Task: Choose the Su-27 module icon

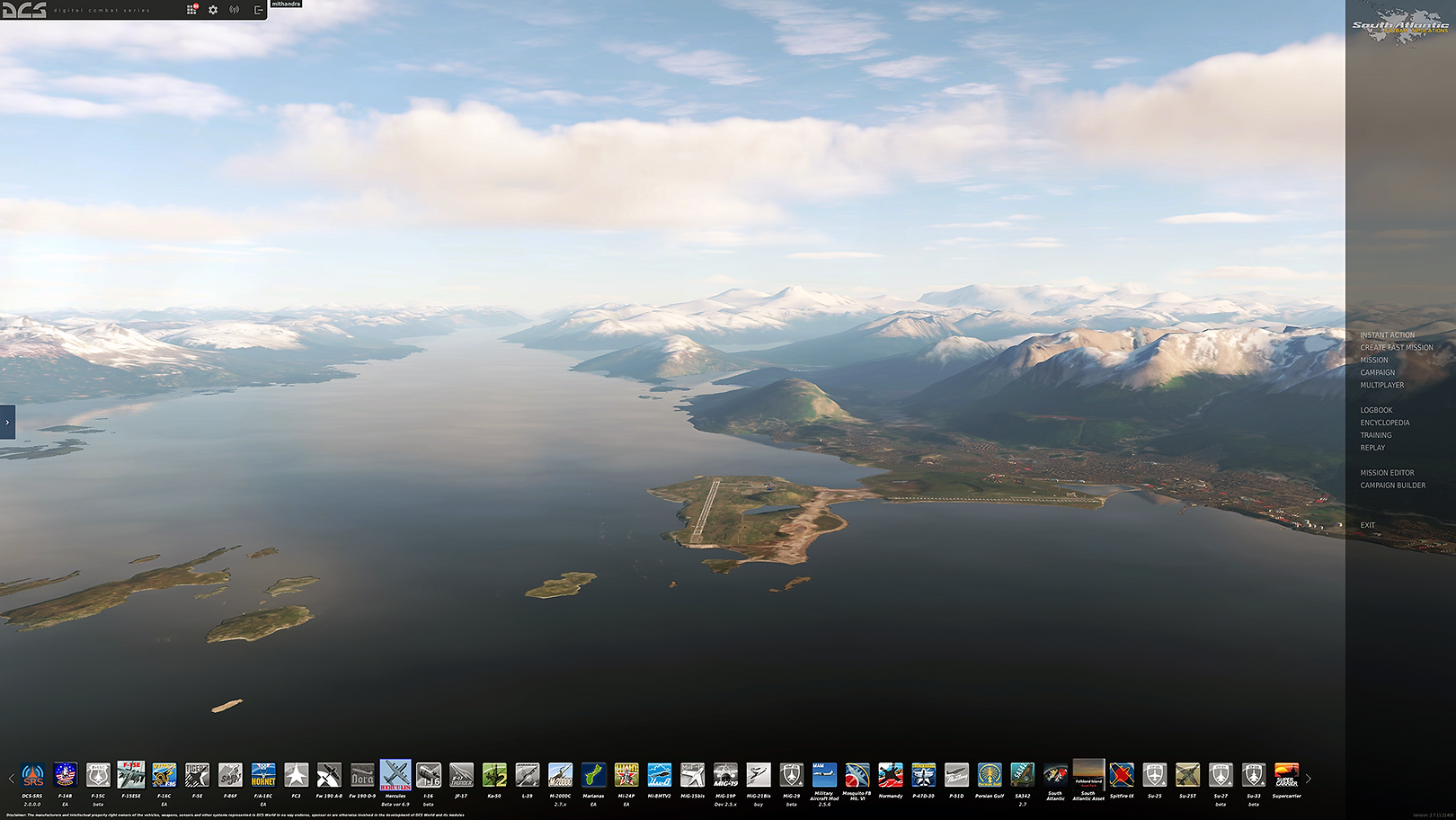Action: coord(1221,775)
